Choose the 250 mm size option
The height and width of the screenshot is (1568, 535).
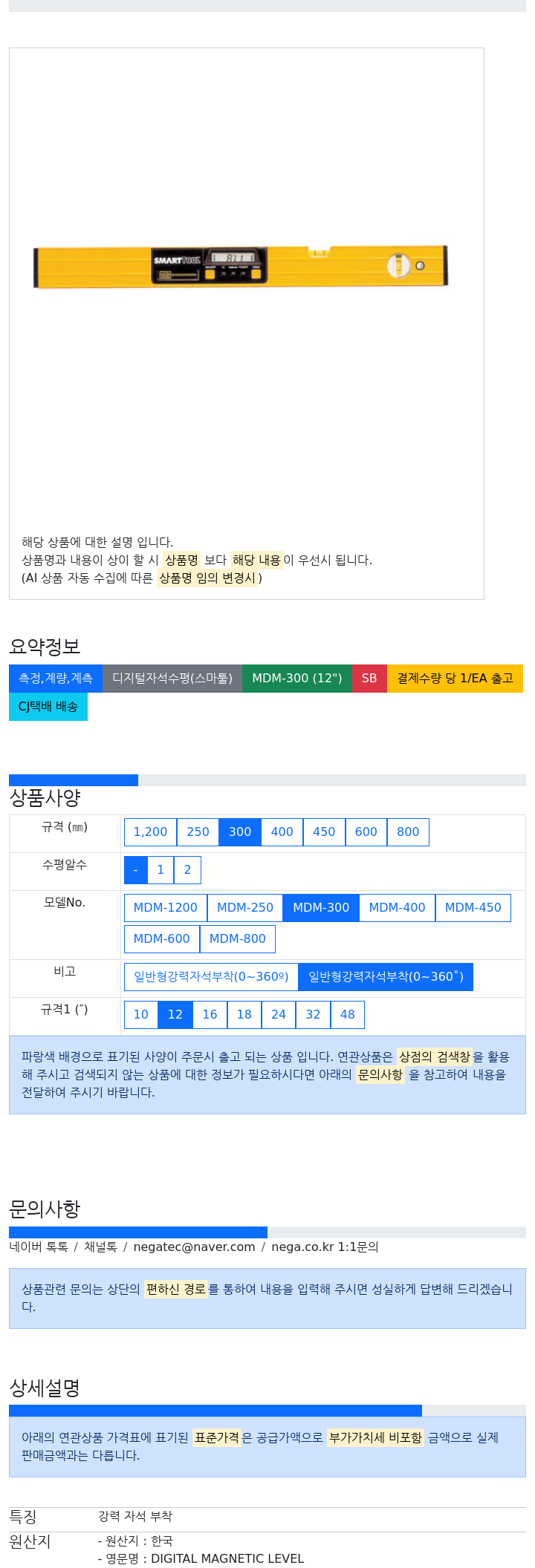pos(198,832)
